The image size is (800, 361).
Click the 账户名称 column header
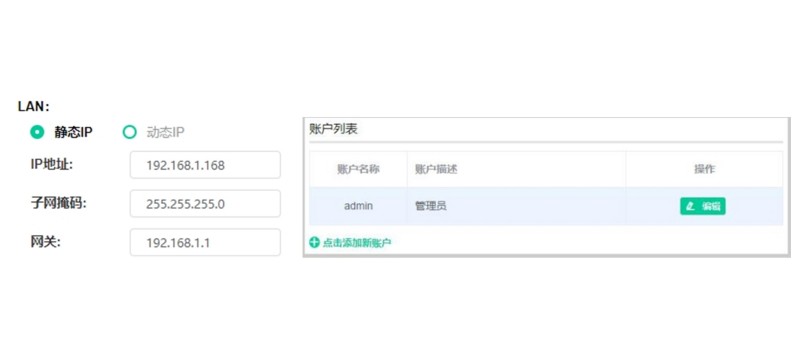[358, 169]
